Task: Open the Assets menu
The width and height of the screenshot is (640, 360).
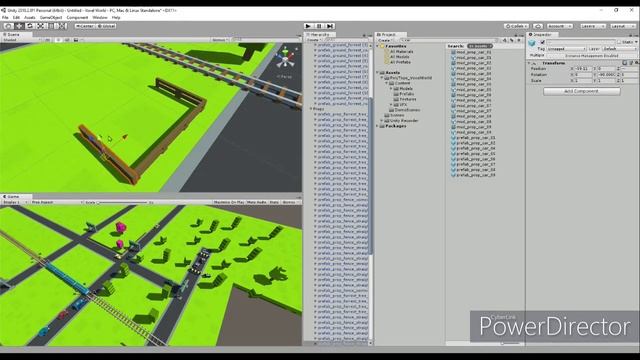Action: [x=30, y=18]
